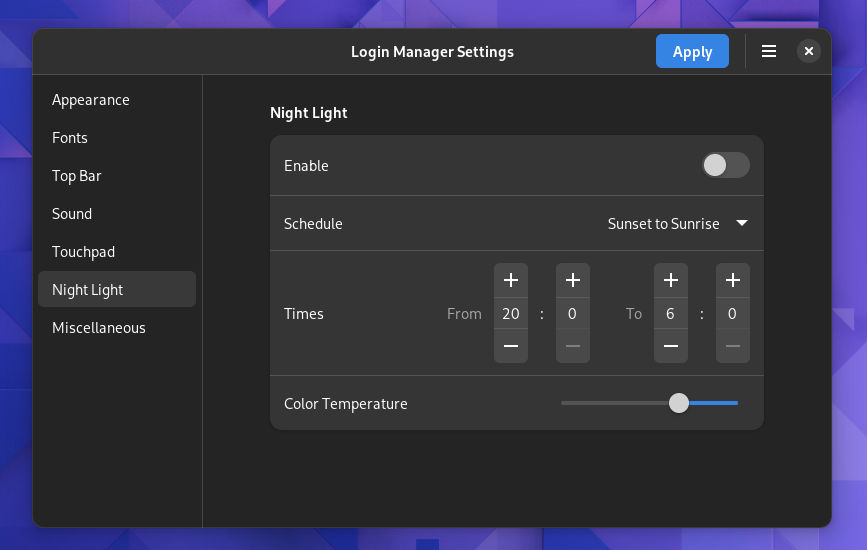
Task: Increase the From minutes with plus button
Action: click(x=572, y=280)
